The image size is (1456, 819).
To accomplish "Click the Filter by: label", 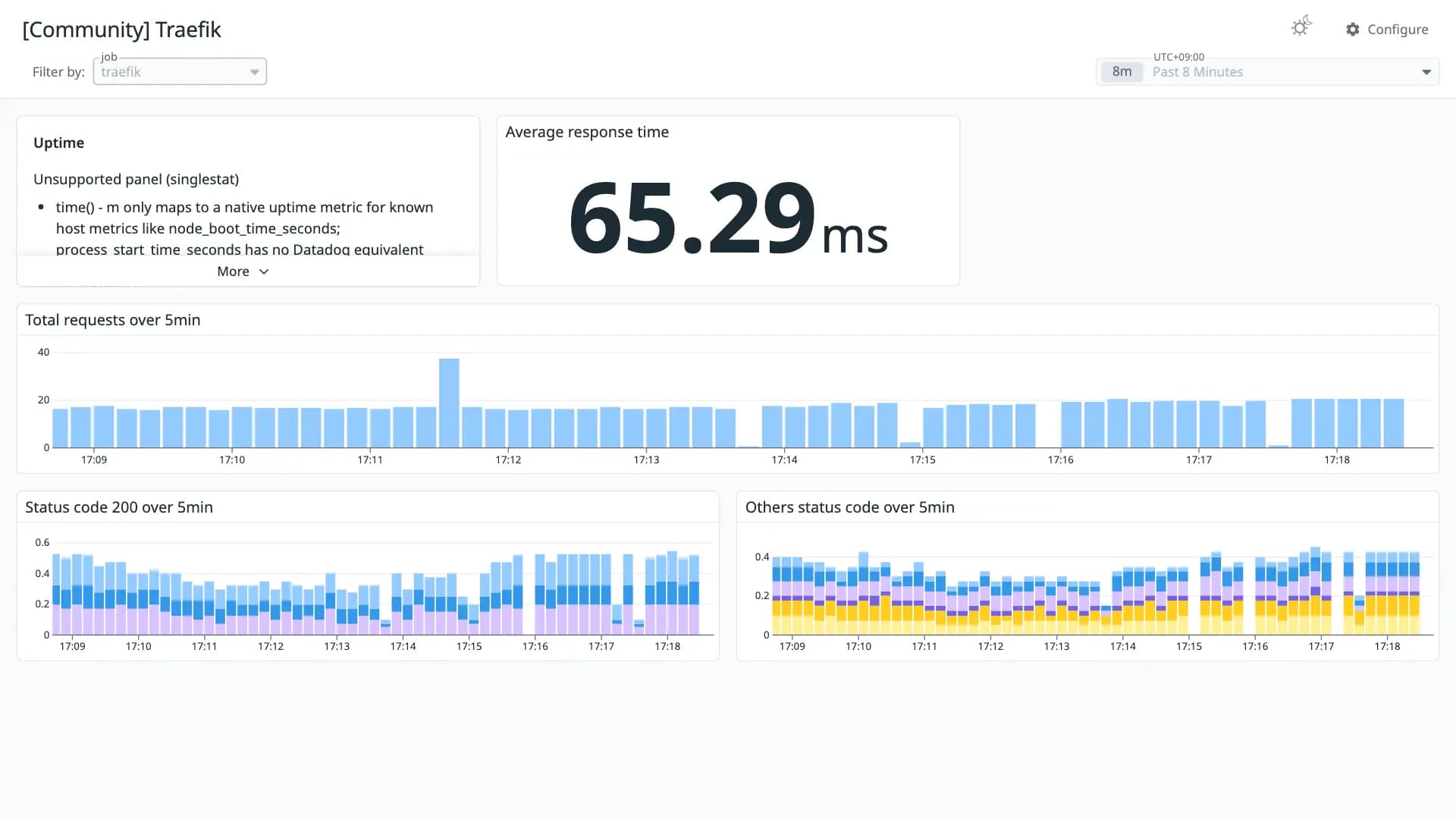I will tap(58, 72).
